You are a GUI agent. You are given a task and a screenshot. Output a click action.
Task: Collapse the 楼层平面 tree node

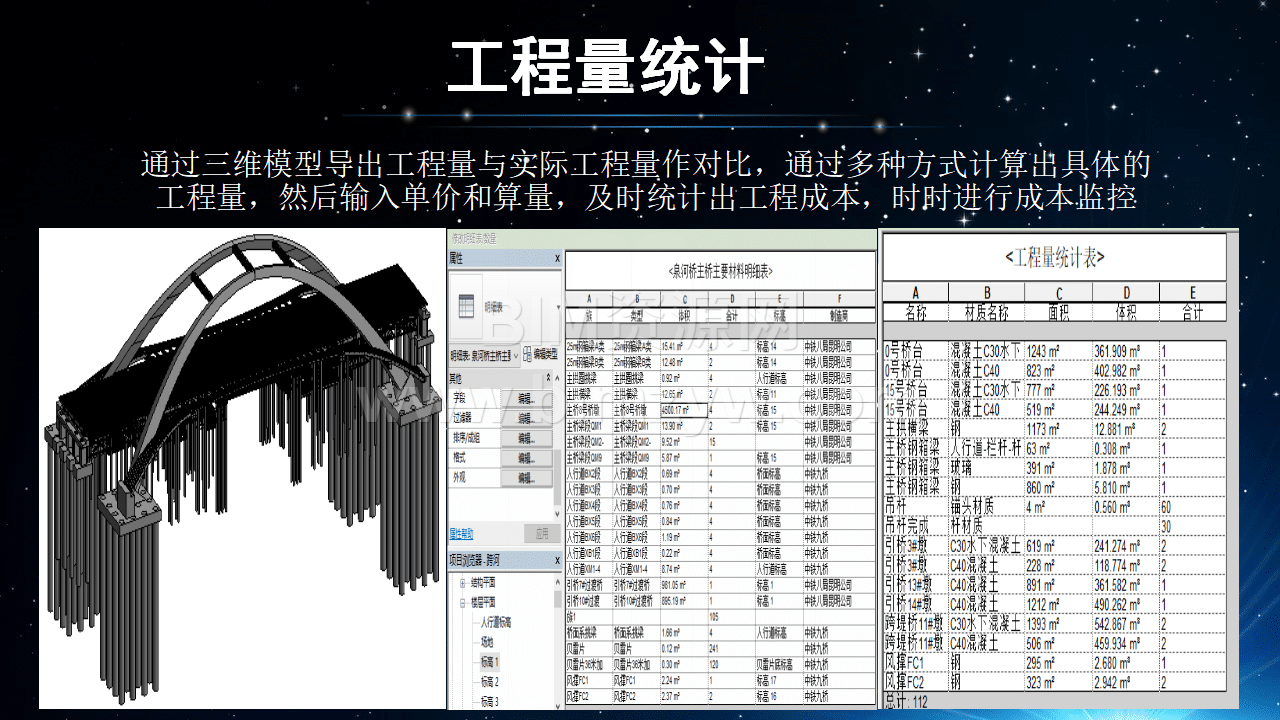[462, 603]
